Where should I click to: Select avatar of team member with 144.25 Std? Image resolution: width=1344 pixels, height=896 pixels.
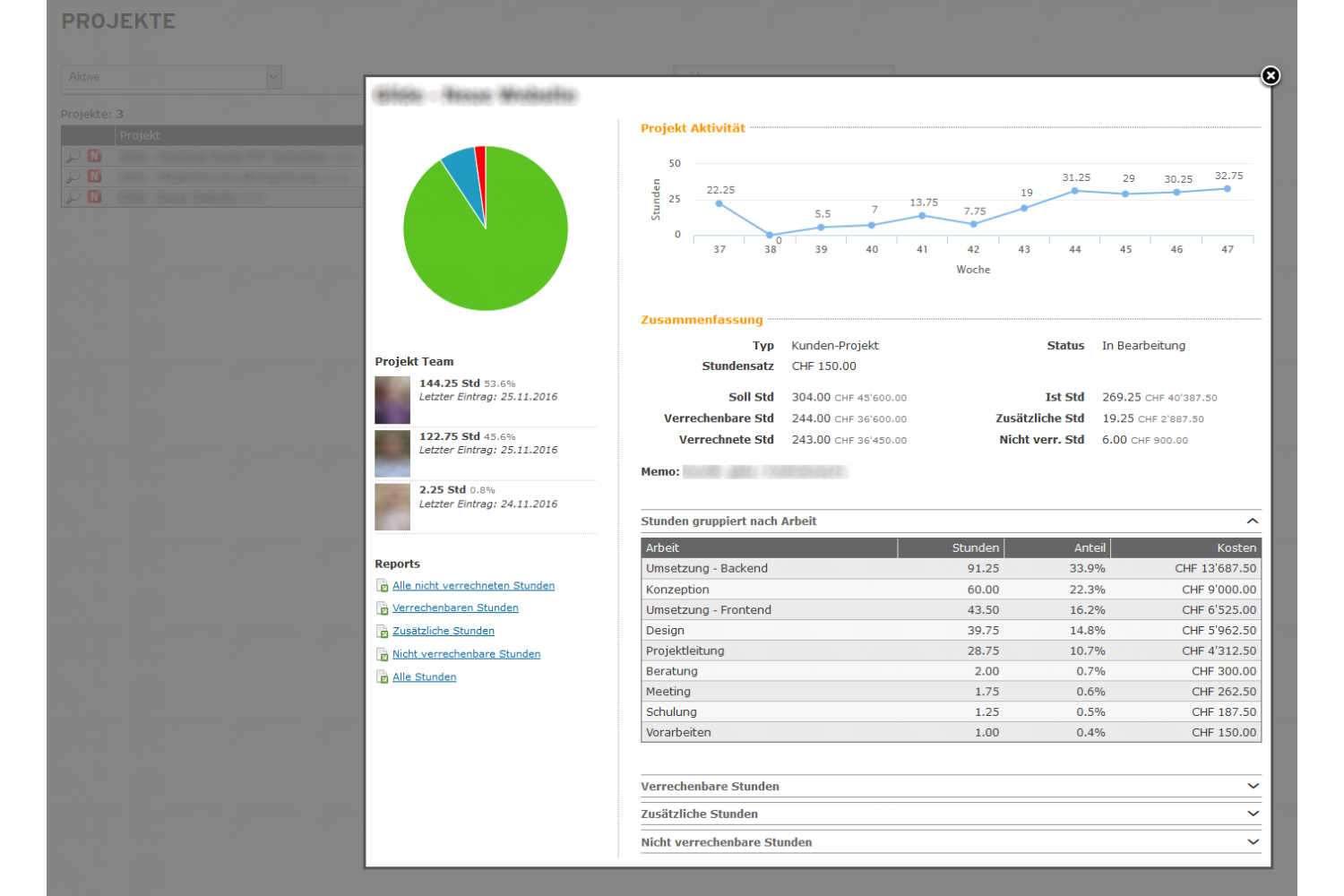point(392,400)
